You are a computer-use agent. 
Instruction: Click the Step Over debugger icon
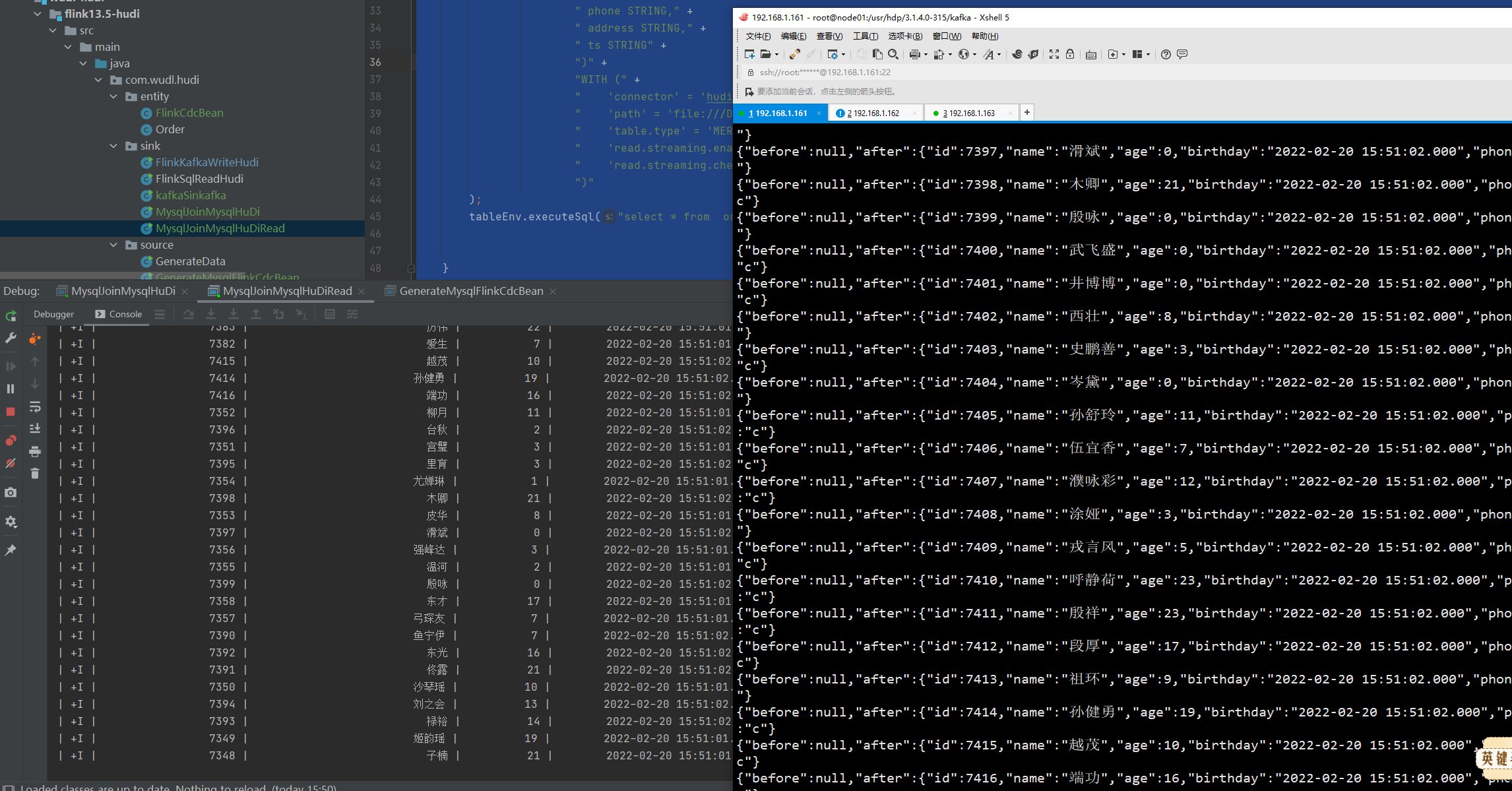[189, 314]
